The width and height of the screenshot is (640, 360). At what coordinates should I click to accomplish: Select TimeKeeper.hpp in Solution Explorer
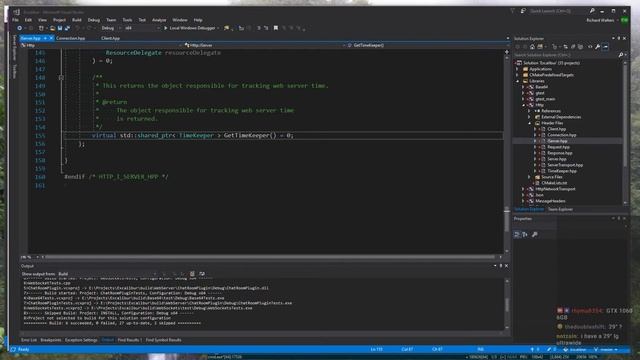pos(562,171)
